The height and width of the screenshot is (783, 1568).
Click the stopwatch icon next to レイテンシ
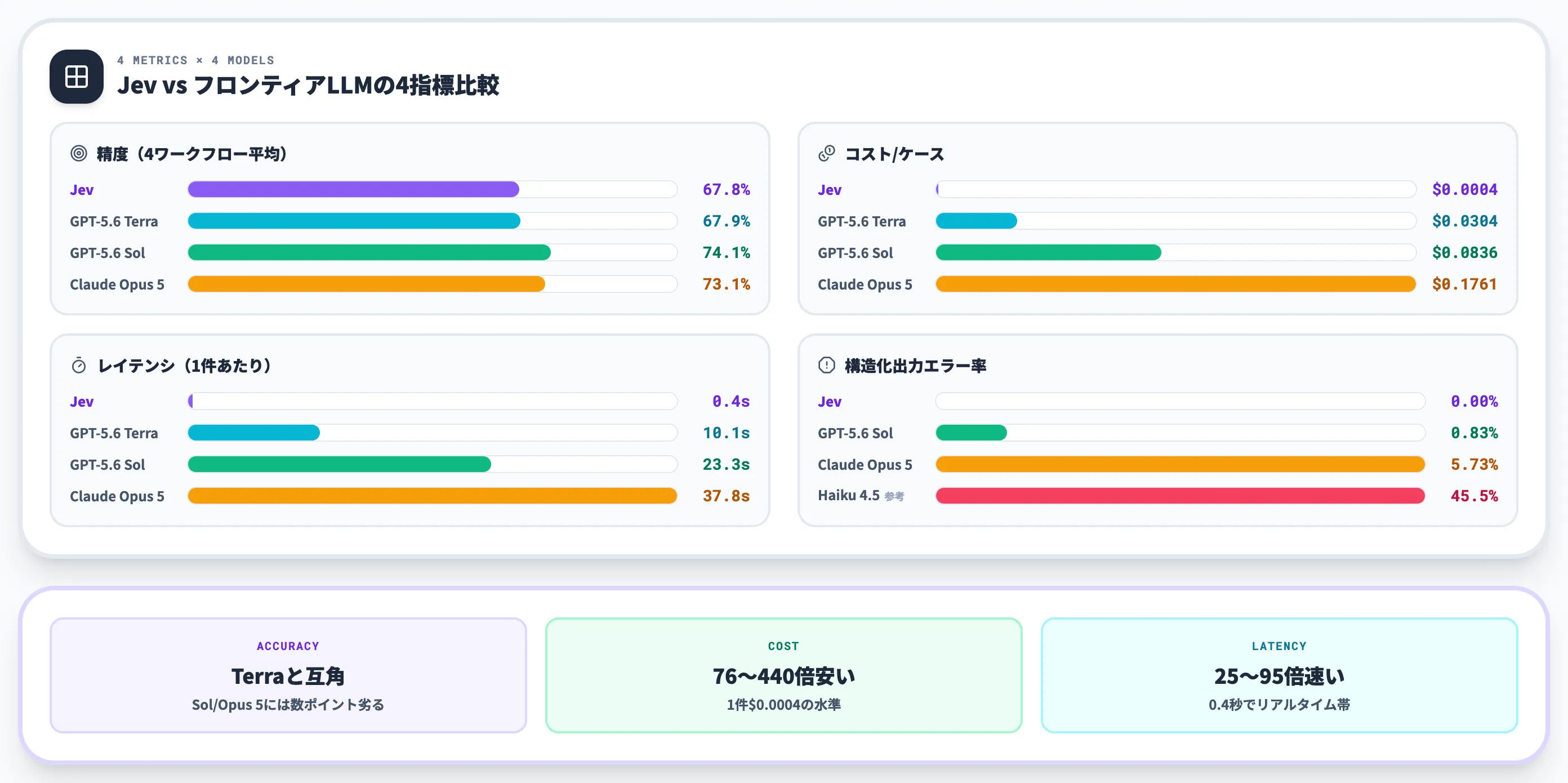click(78, 366)
